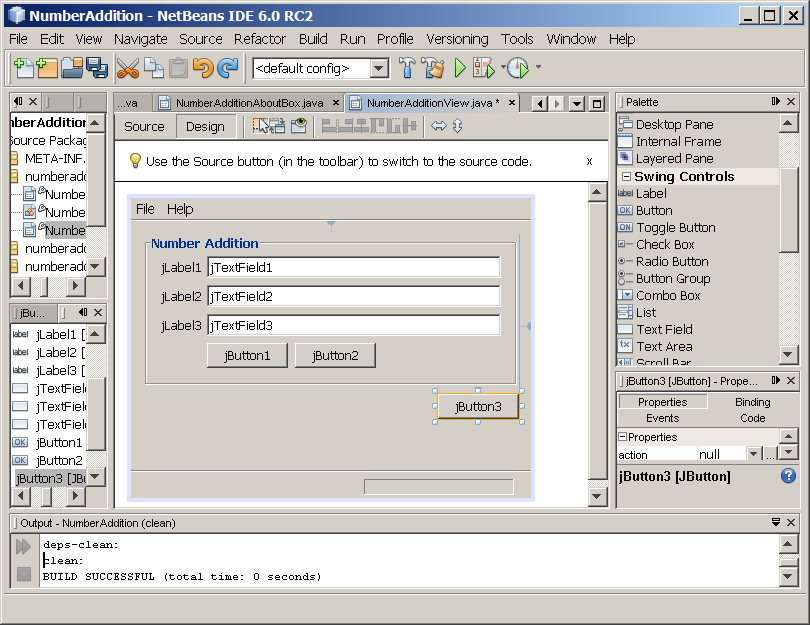This screenshot has height=625, width=810.
Task: Toggle Connection Mode in designer toolbar
Action: [x=278, y=126]
